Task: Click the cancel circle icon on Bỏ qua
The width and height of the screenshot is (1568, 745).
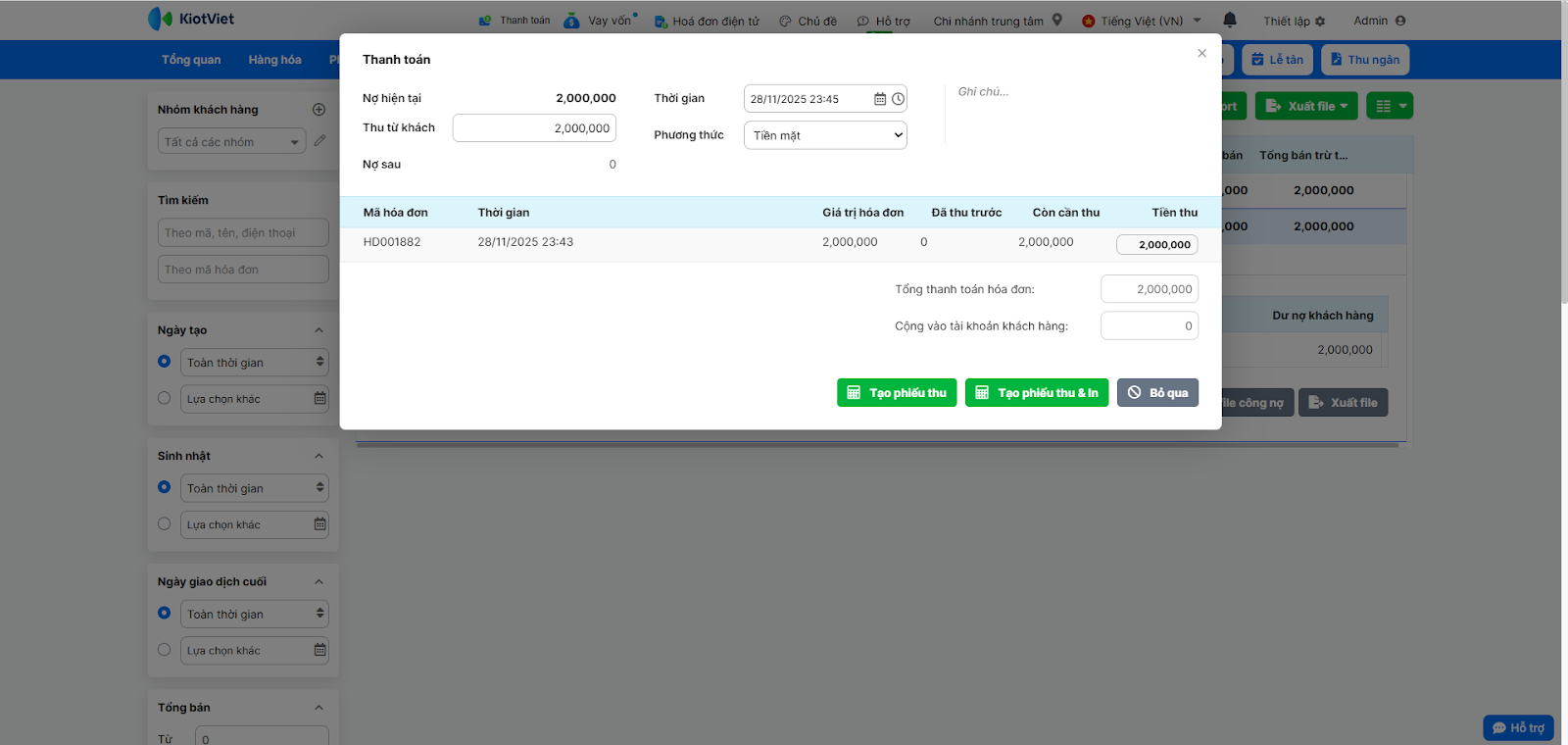Action: [1134, 392]
